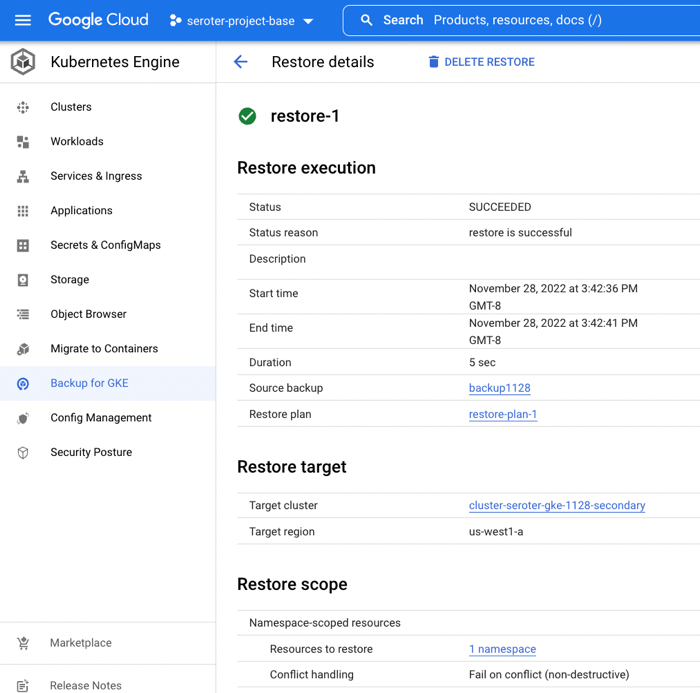Click the Services & Ingress icon
The width and height of the screenshot is (700, 693).
23,176
